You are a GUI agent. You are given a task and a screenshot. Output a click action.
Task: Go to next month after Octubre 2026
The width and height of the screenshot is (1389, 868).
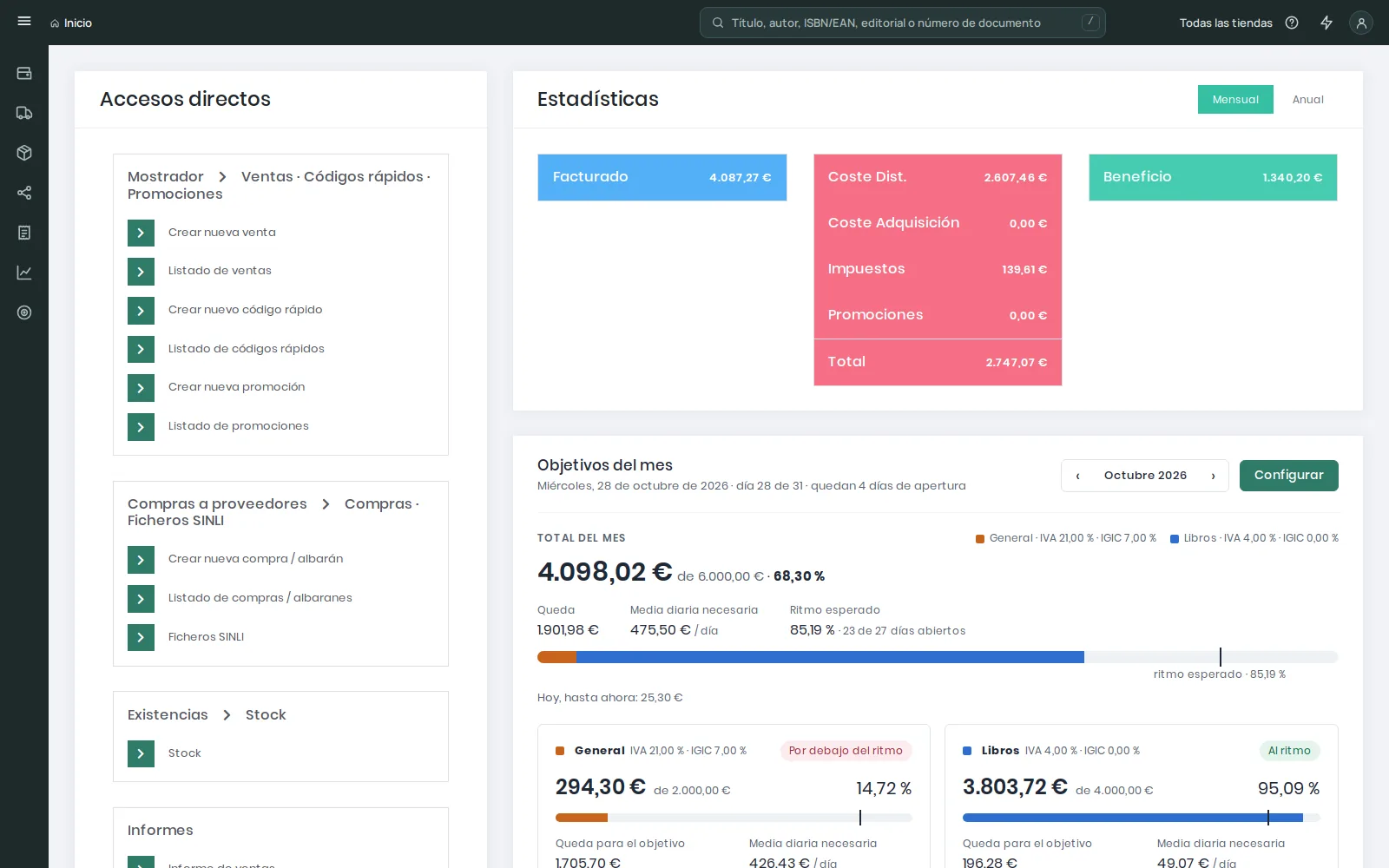tap(1213, 476)
